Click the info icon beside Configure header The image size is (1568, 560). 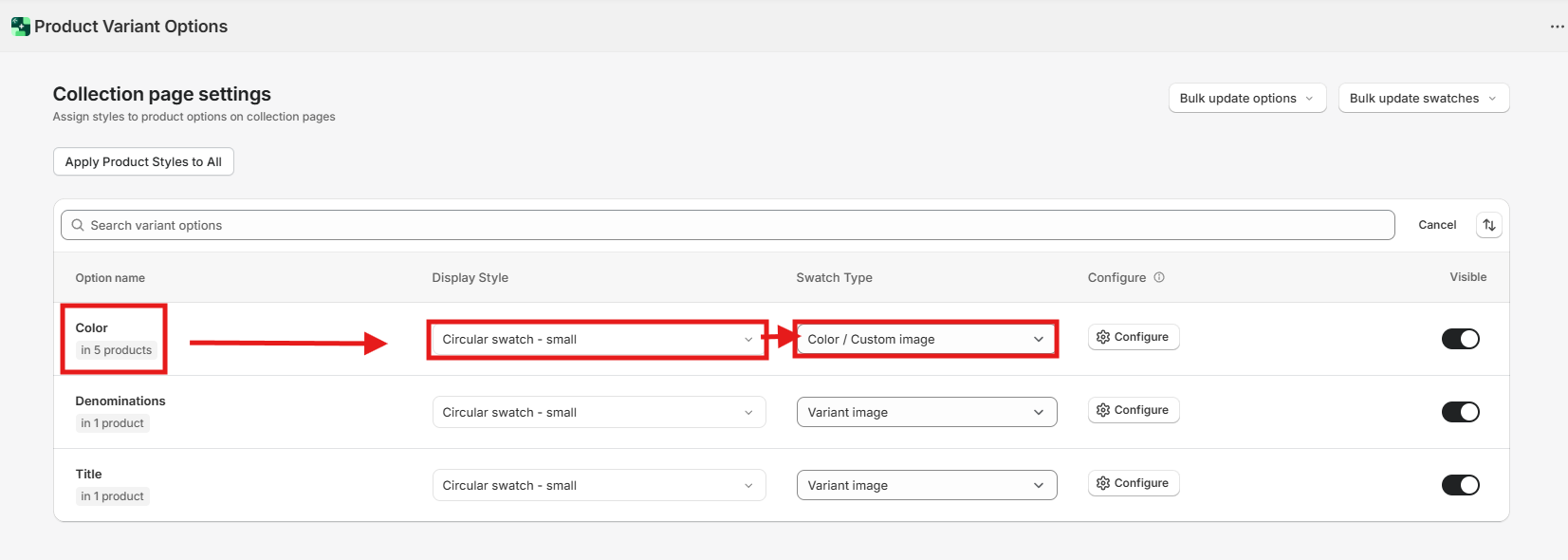(x=1159, y=277)
